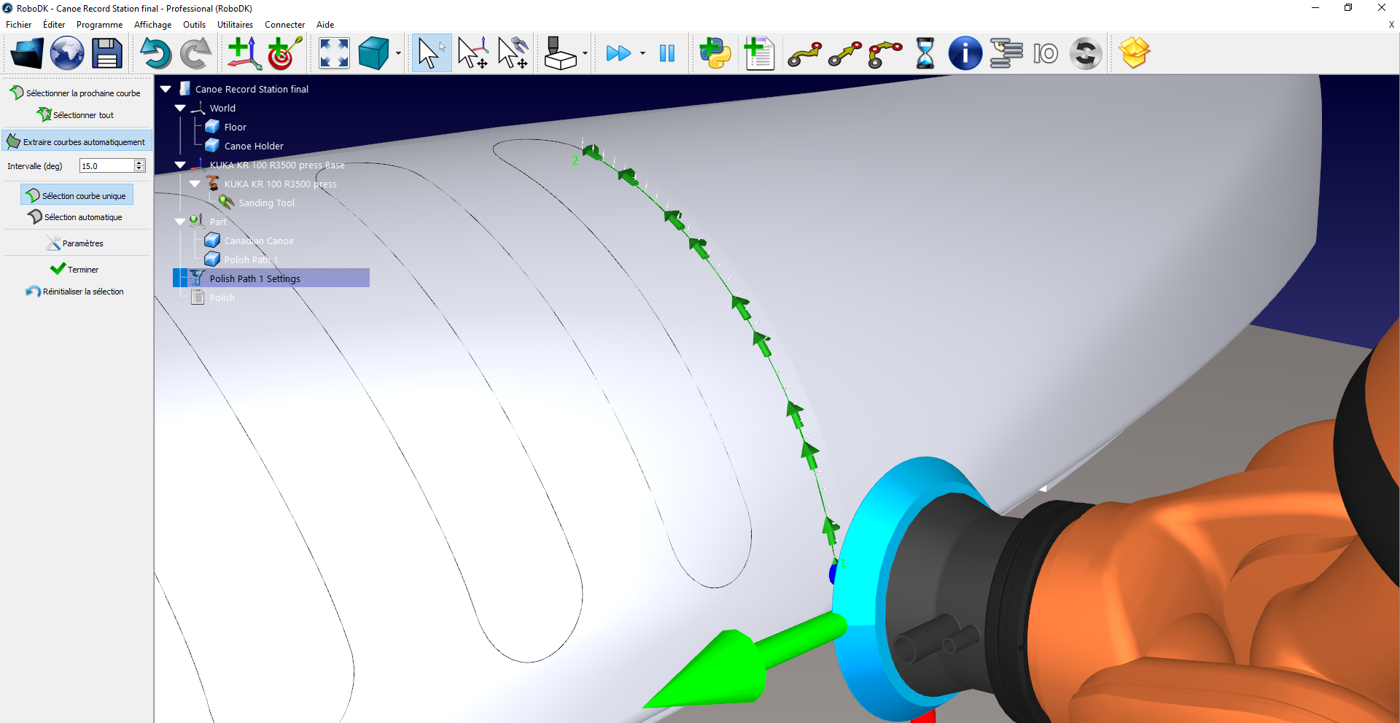Add a reference frame
The width and height of the screenshot is (1400, 723).
(x=244, y=53)
